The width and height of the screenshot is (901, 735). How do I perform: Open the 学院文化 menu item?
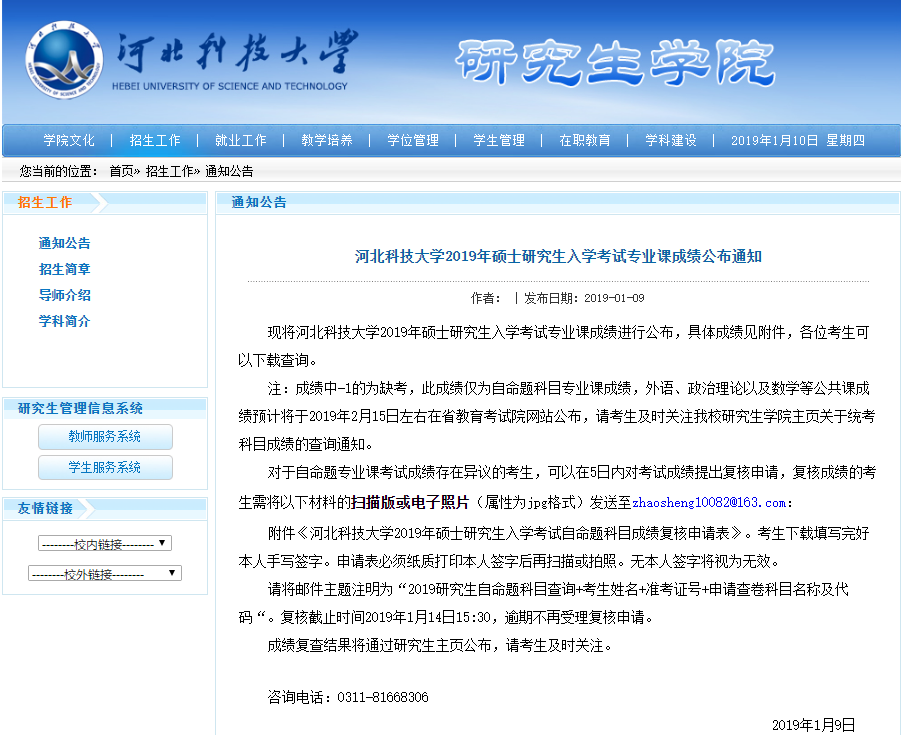point(69,140)
